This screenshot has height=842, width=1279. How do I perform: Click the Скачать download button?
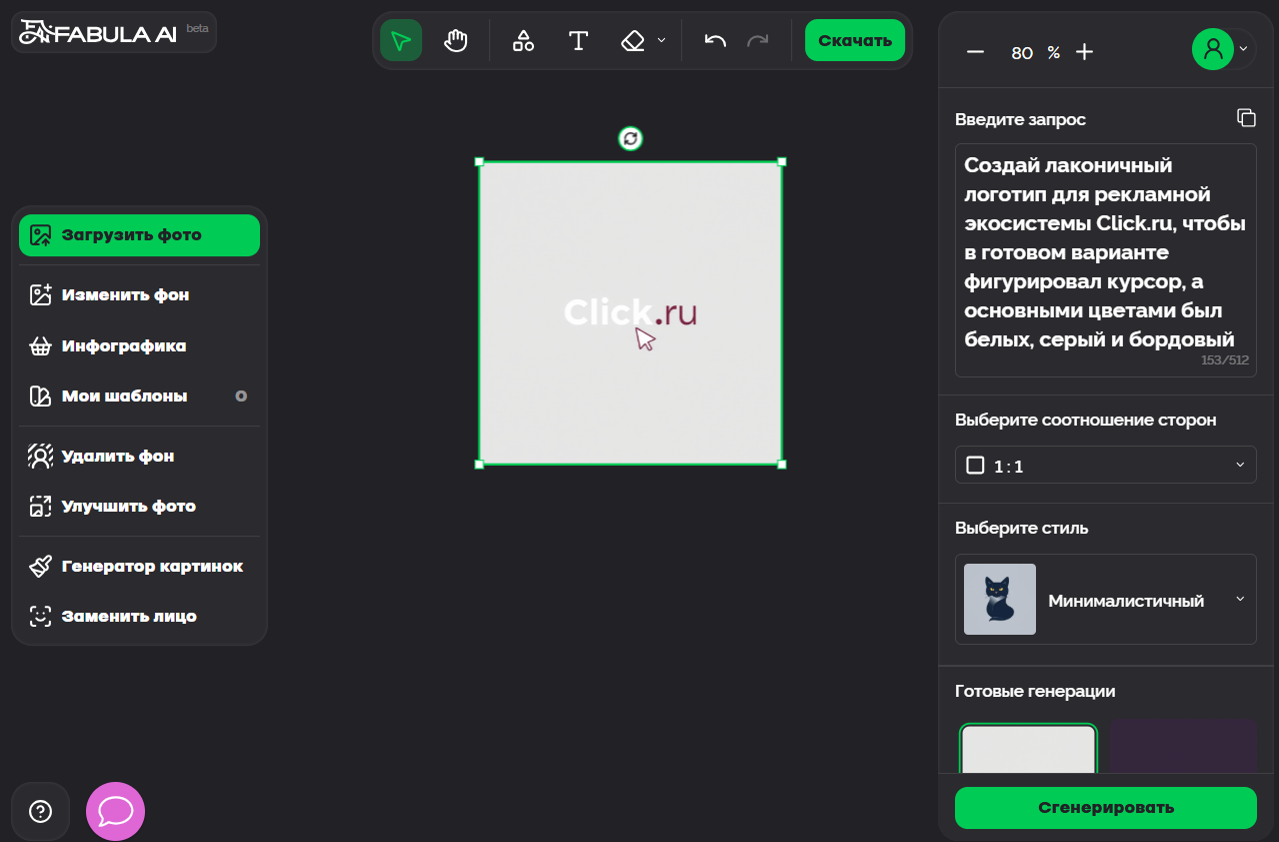click(x=855, y=41)
